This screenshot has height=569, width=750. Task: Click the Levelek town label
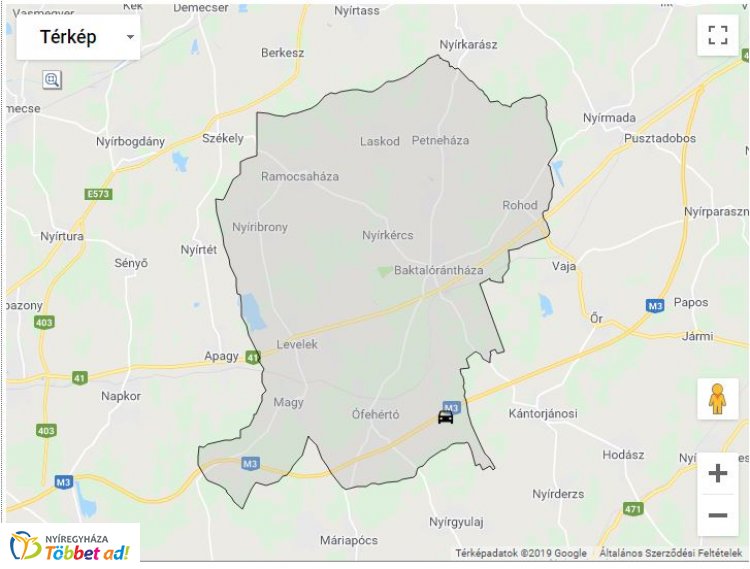point(297,344)
